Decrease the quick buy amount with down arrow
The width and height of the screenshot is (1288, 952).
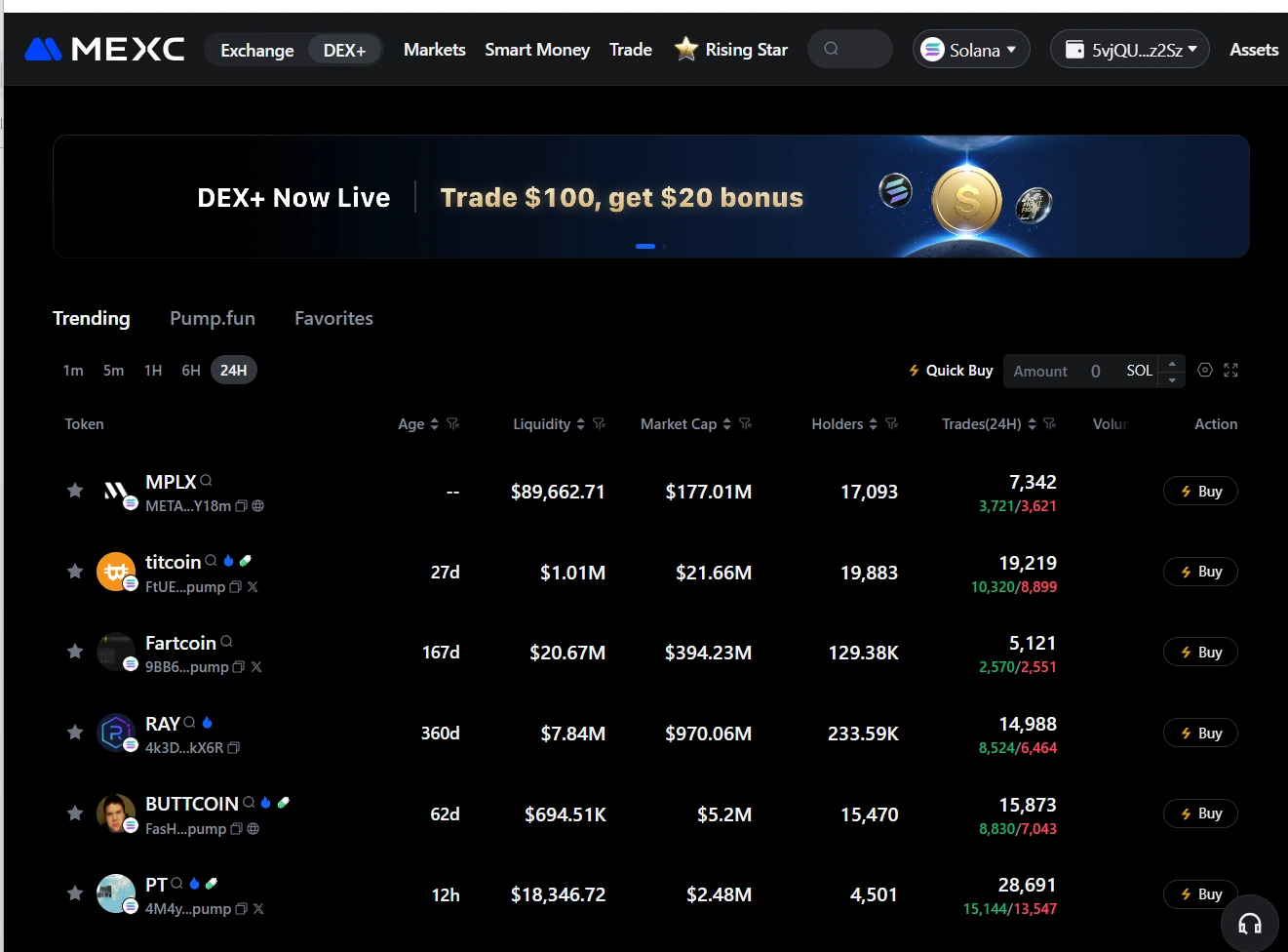click(1172, 379)
